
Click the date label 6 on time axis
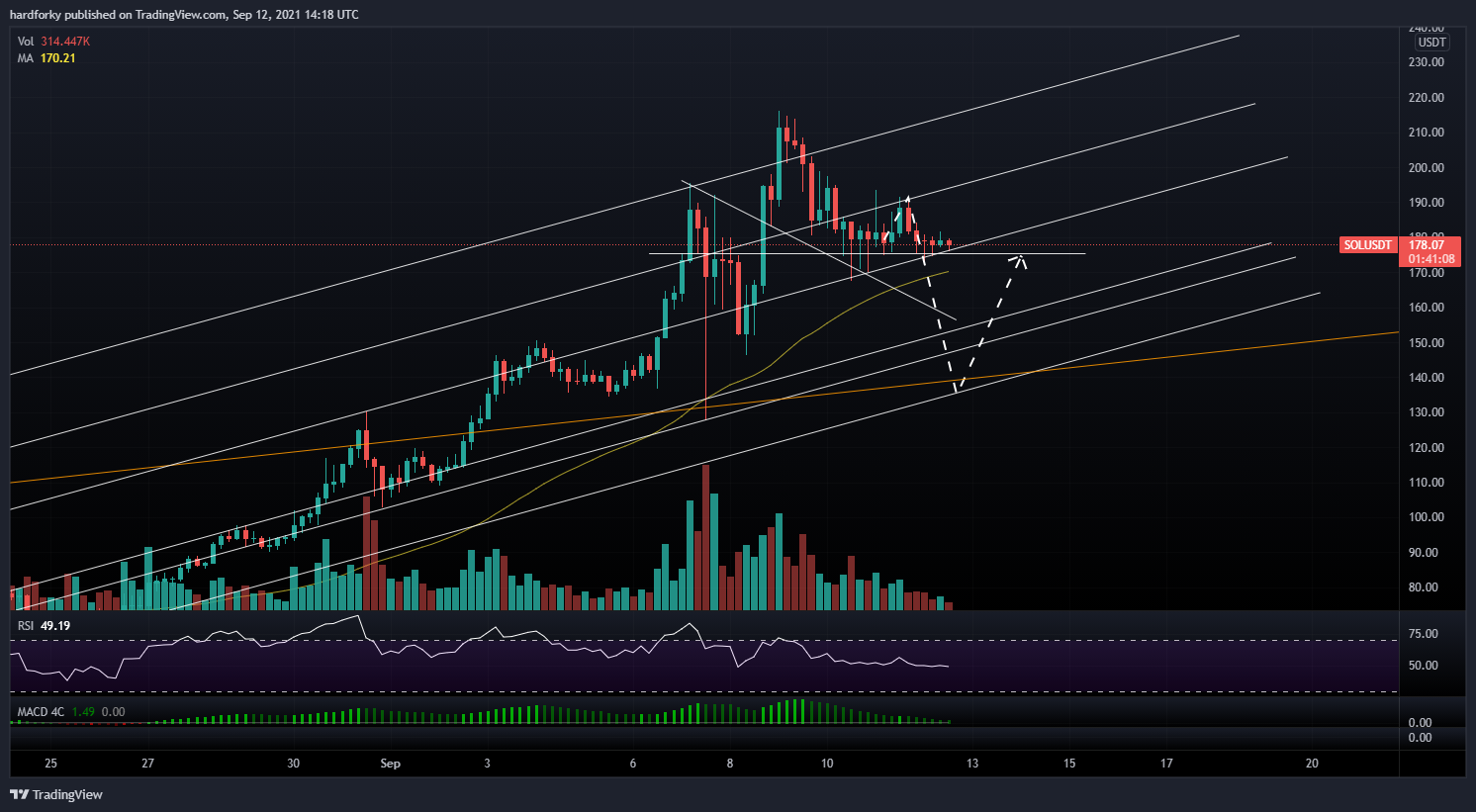632,764
